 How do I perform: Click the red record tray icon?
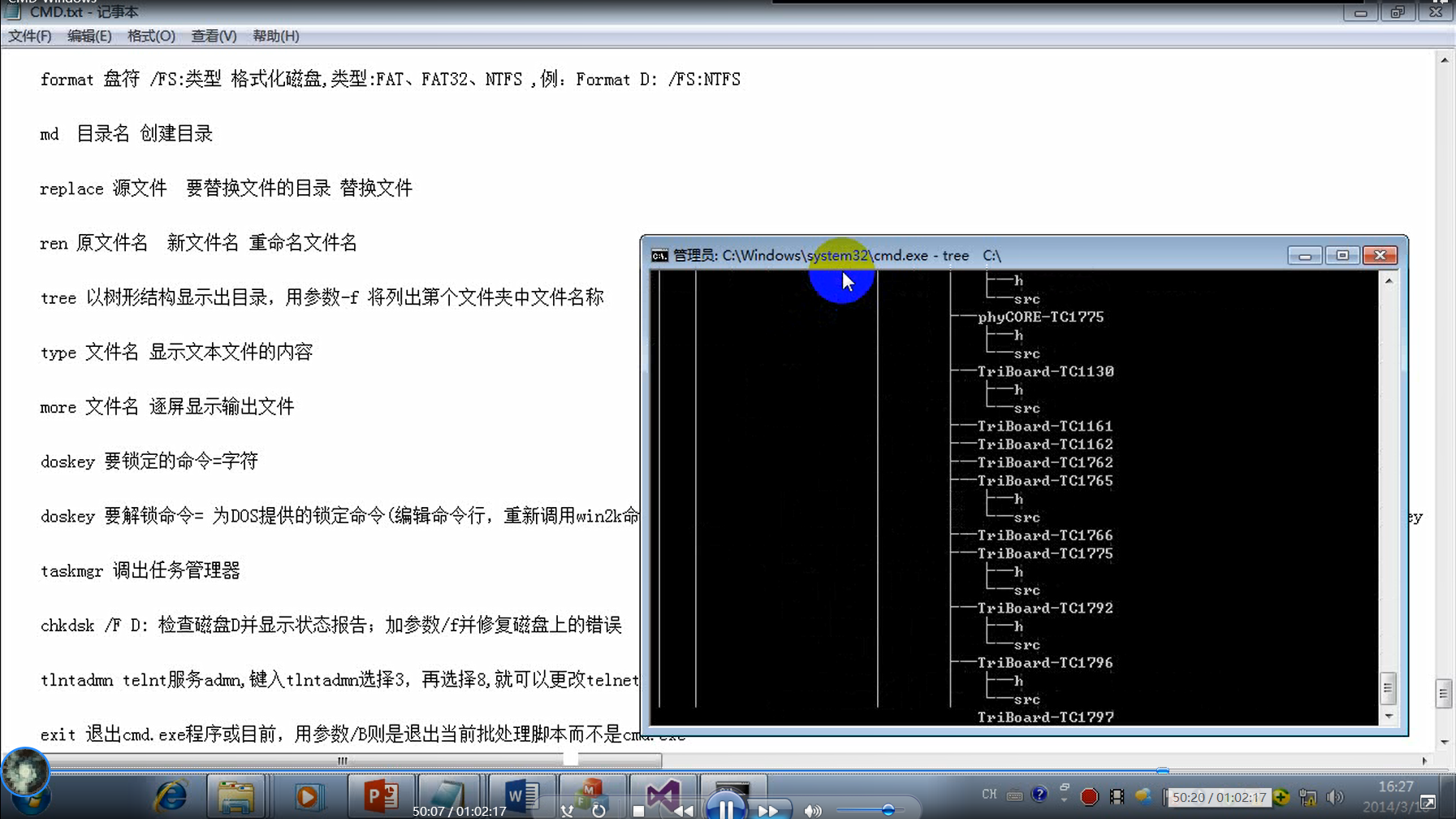tap(1090, 797)
